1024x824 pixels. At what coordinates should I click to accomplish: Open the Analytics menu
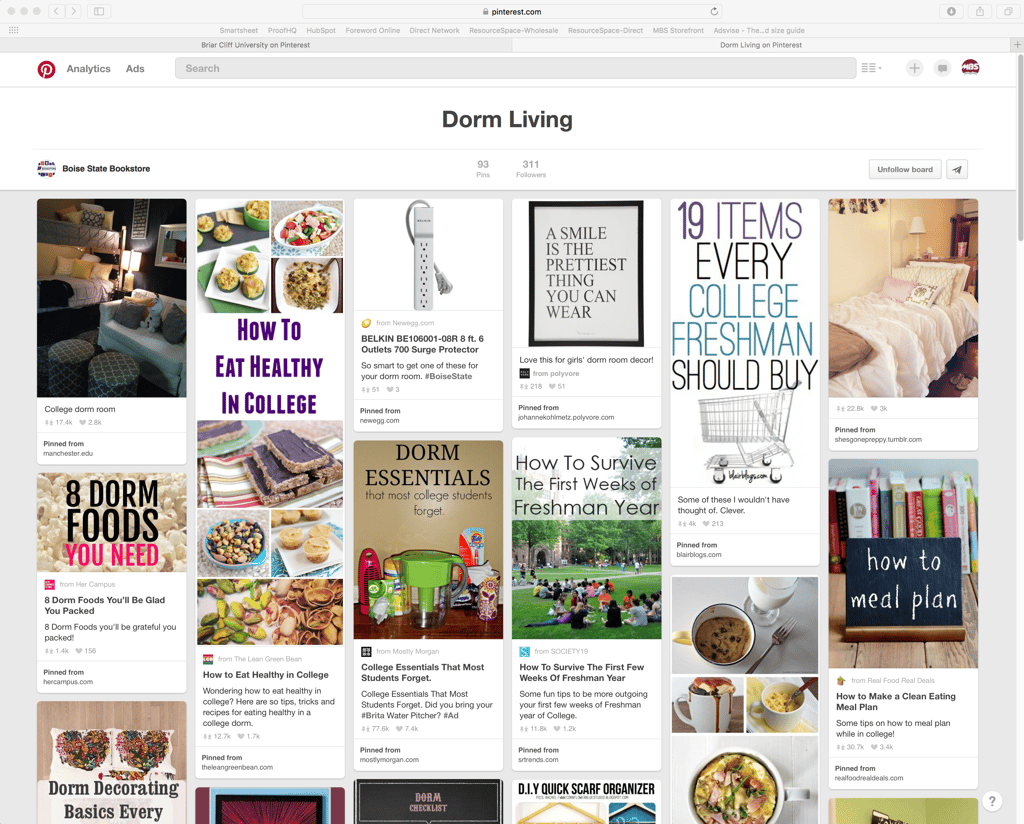click(x=88, y=69)
